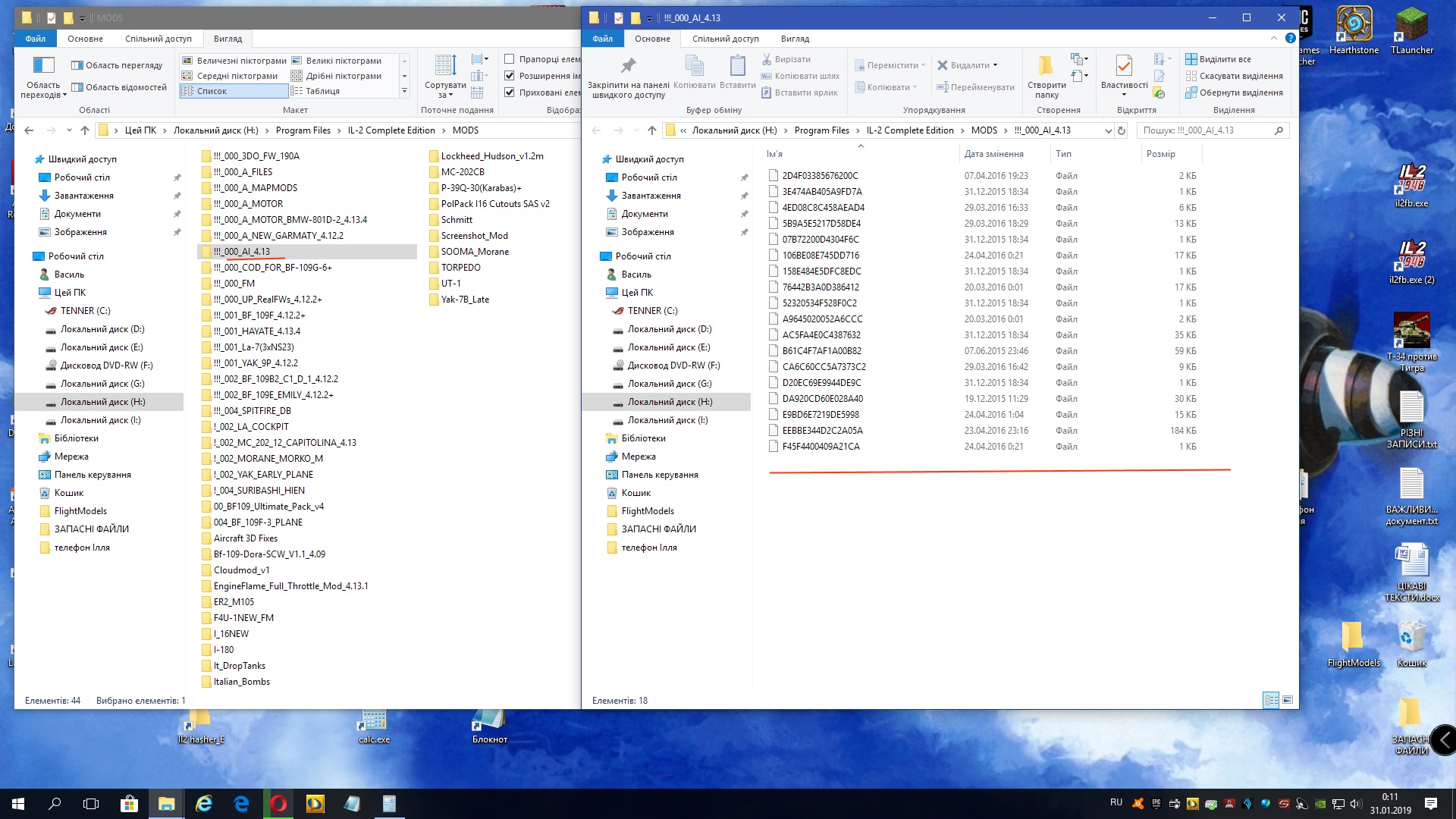
Task: Open the Opera browser from the taskbar
Action: click(278, 804)
